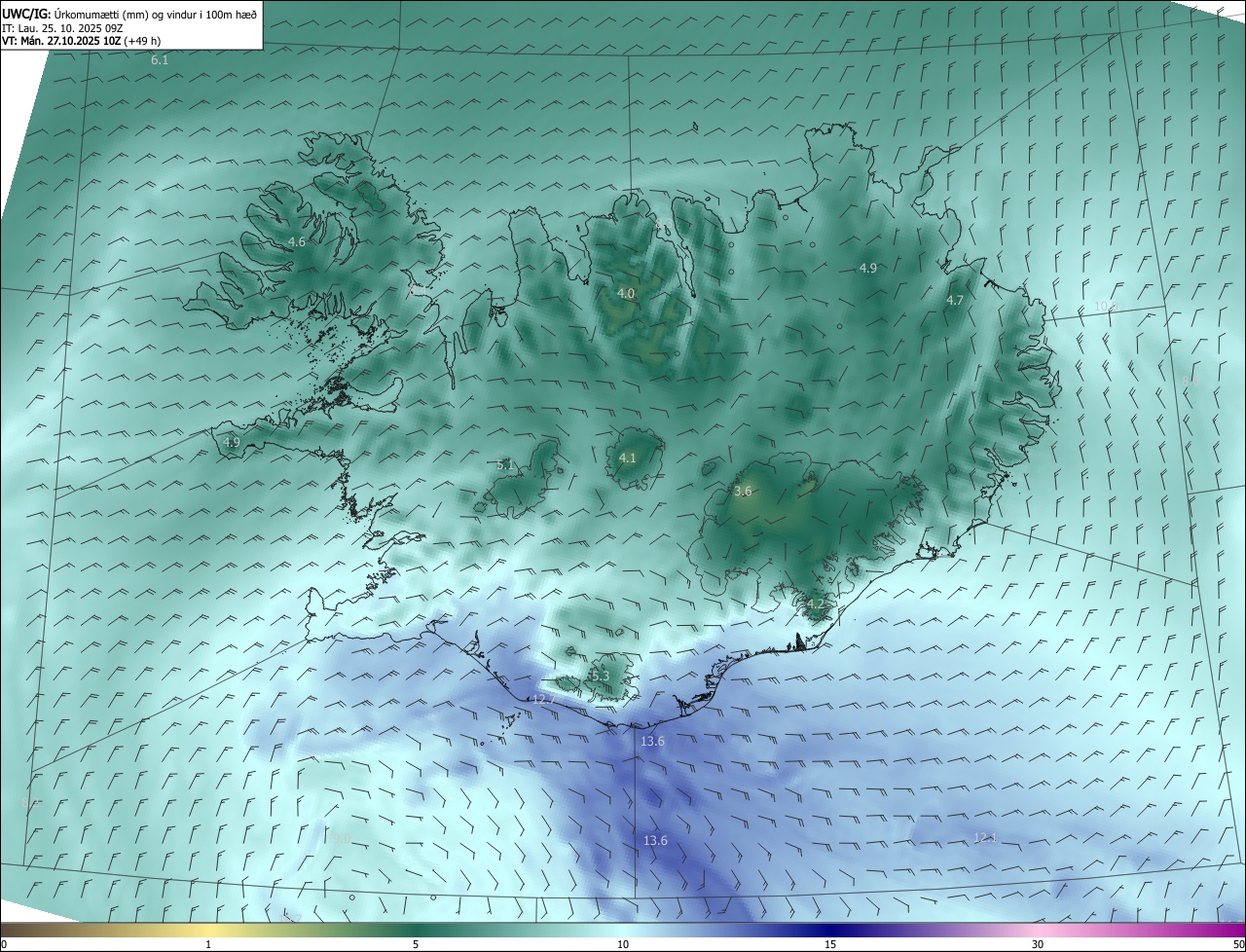Click the 4.6 value label on the map
The height and width of the screenshot is (952, 1246).
coord(297,241)
